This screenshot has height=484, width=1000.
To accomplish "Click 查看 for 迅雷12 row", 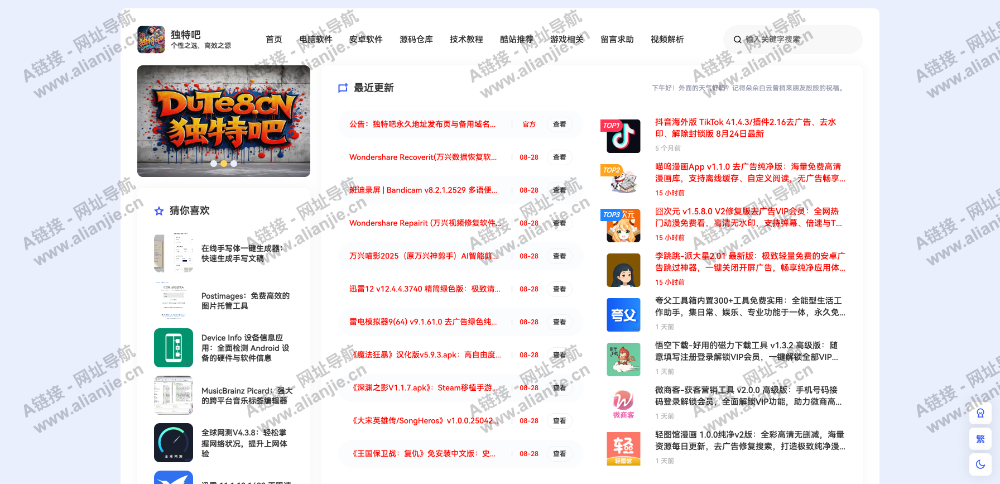I will [x=559, y=289].
